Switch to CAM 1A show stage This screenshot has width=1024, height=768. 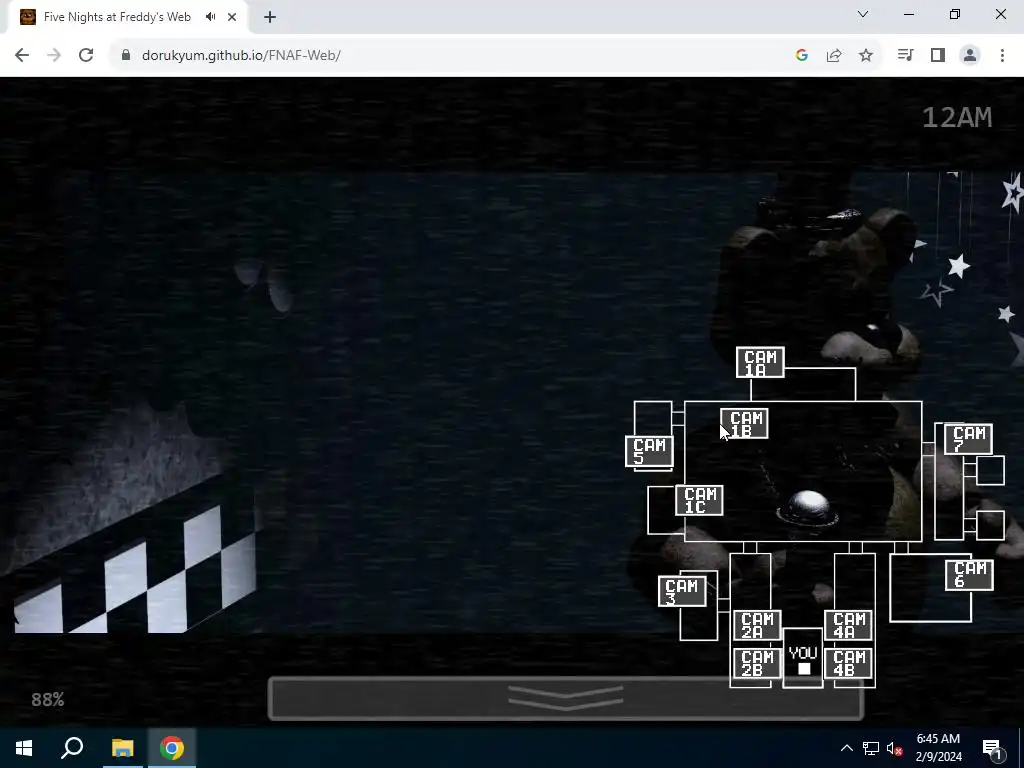(760, 362)
